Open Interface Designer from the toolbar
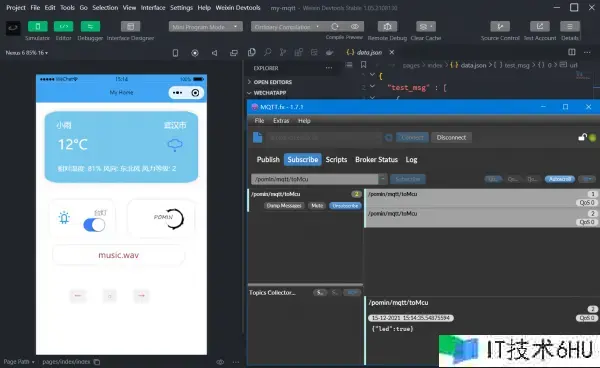This screenshot has width=600, height=368. click(130, 26)
